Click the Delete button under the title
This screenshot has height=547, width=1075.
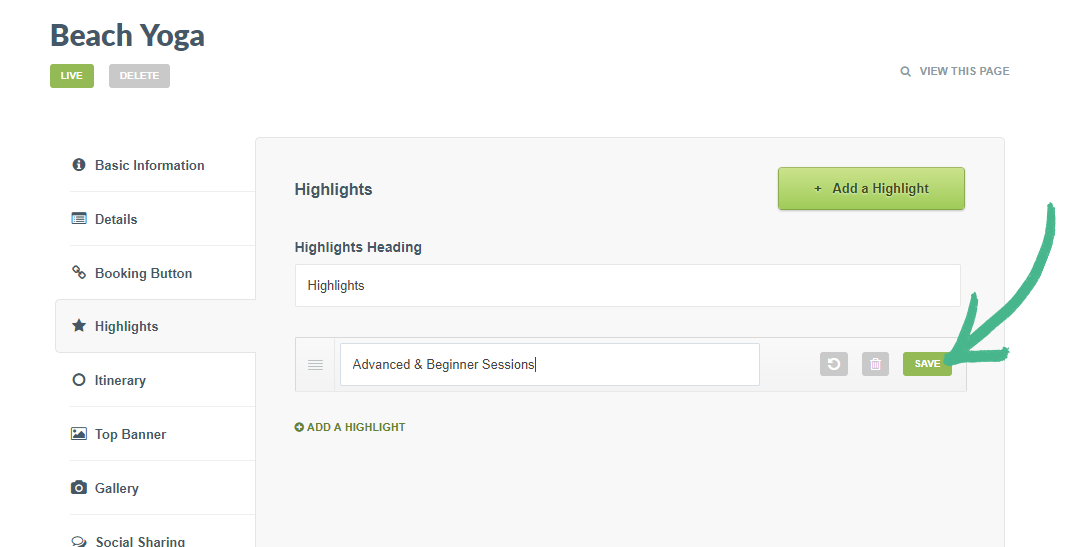(139, 76)
